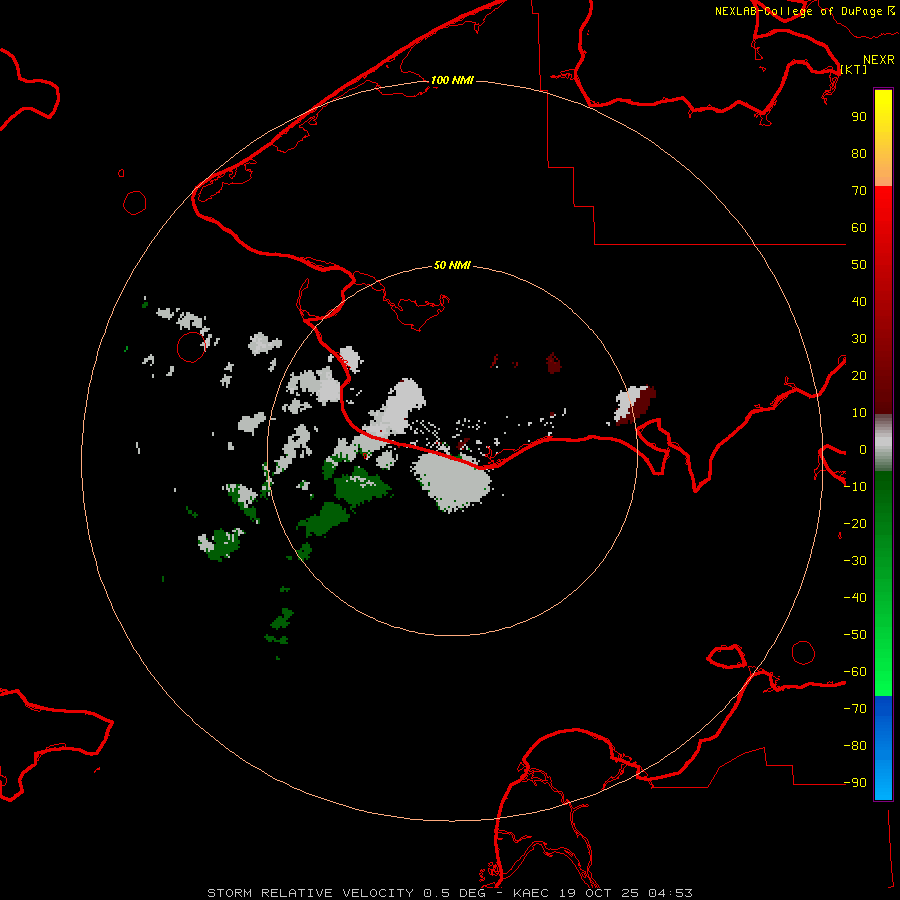
Task: Click the 20 value on the velocity scale
Action: tap(859, 376)
